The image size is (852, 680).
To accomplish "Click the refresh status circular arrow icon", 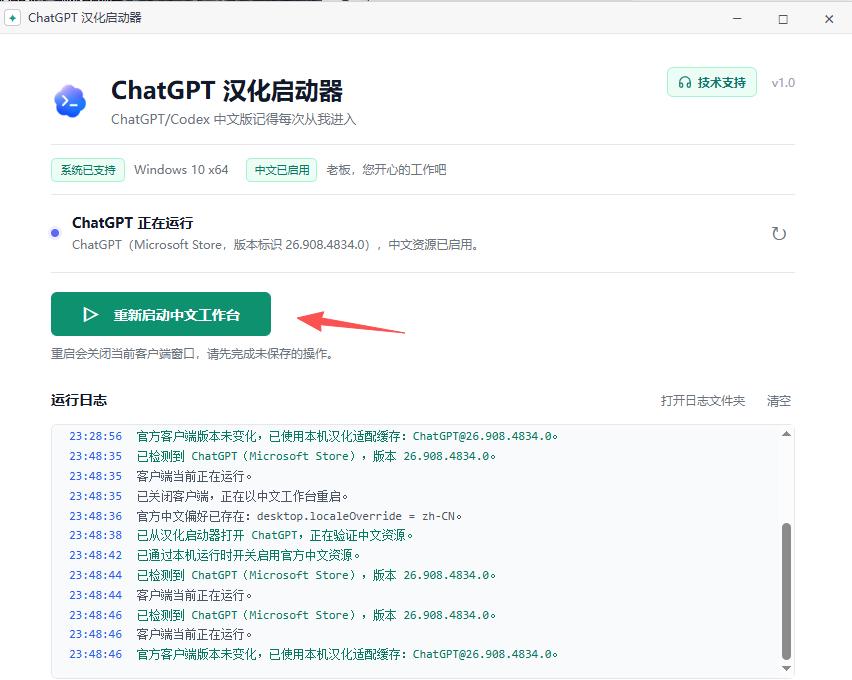I will coord(779,234).
